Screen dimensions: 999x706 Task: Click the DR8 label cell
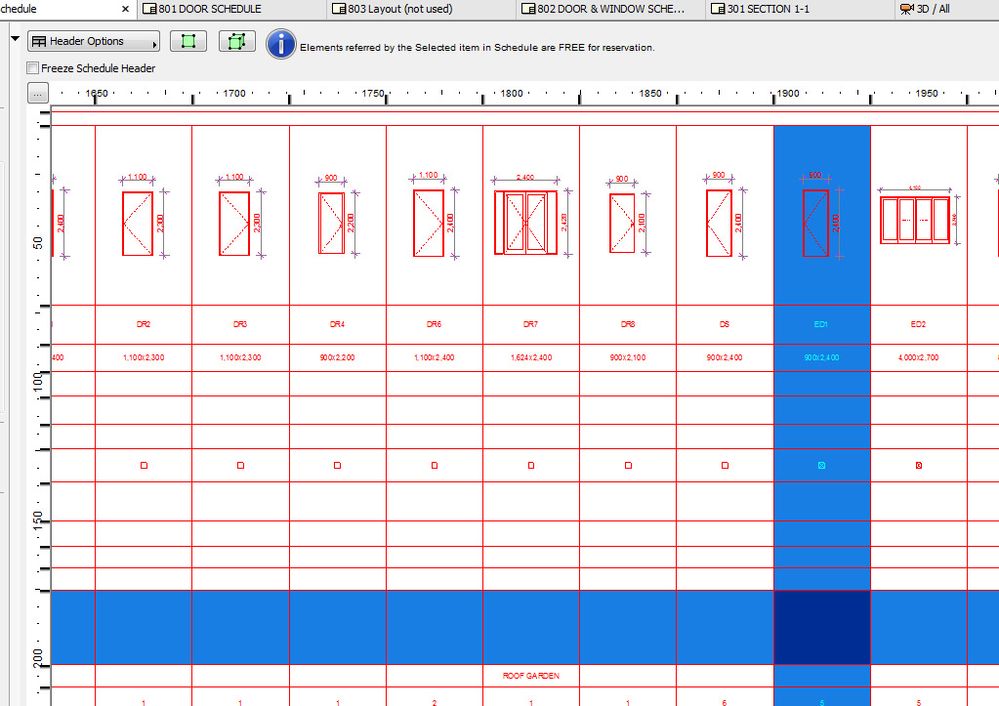628,324
